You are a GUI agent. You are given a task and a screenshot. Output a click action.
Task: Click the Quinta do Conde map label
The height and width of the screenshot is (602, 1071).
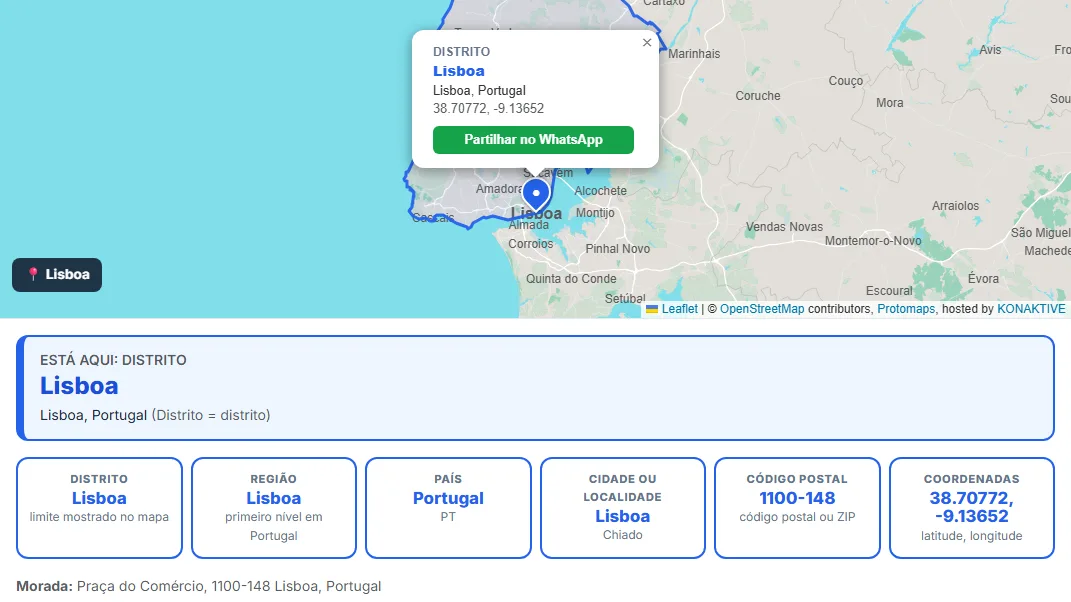(x=571, y=279)
